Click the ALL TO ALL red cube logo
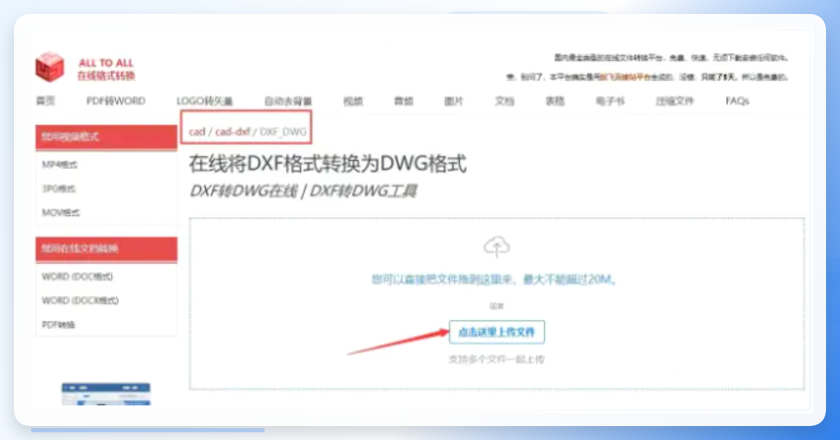 click(x=50, y=67)
